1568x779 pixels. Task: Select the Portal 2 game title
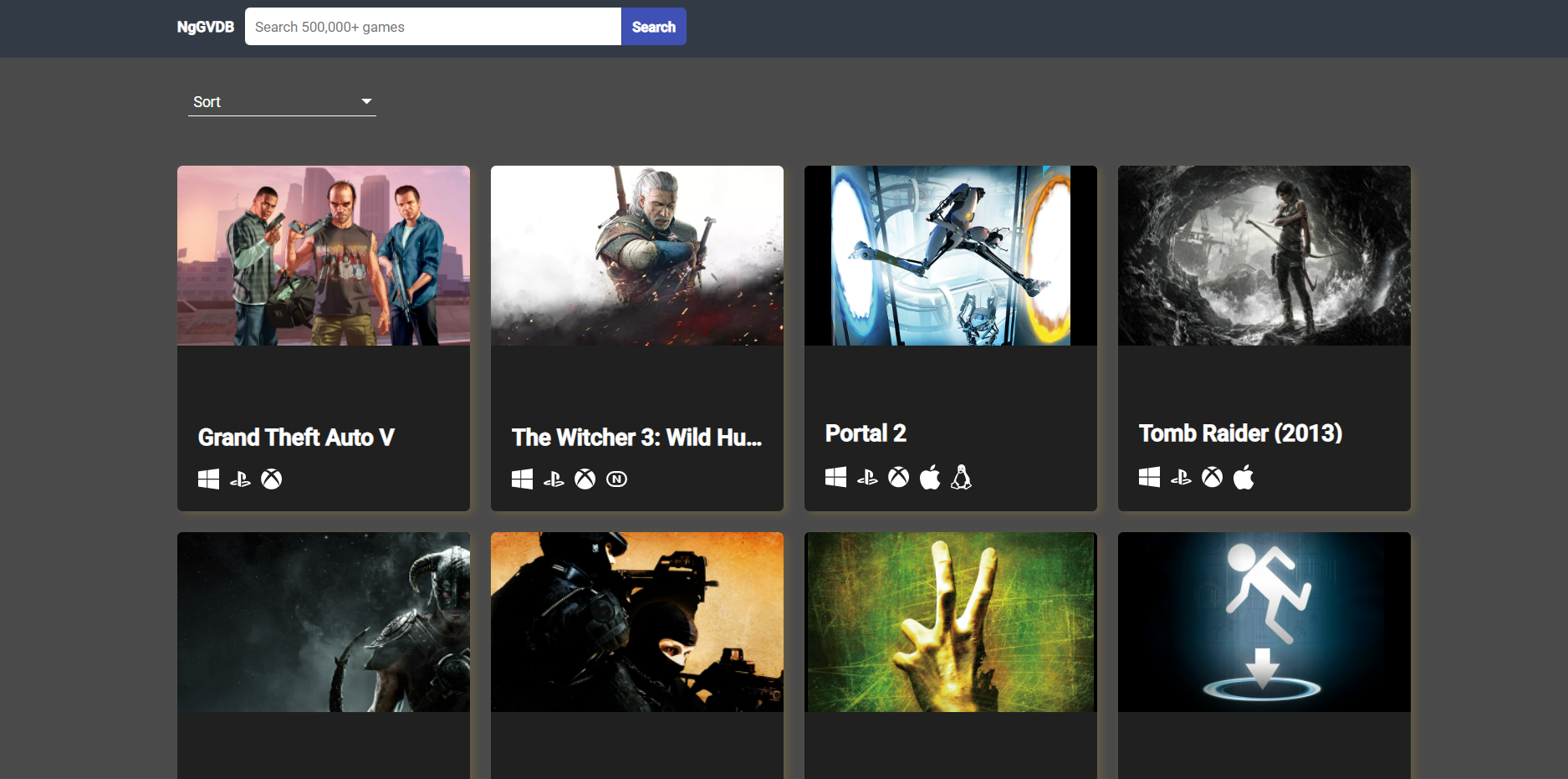[x=865, y=433]
